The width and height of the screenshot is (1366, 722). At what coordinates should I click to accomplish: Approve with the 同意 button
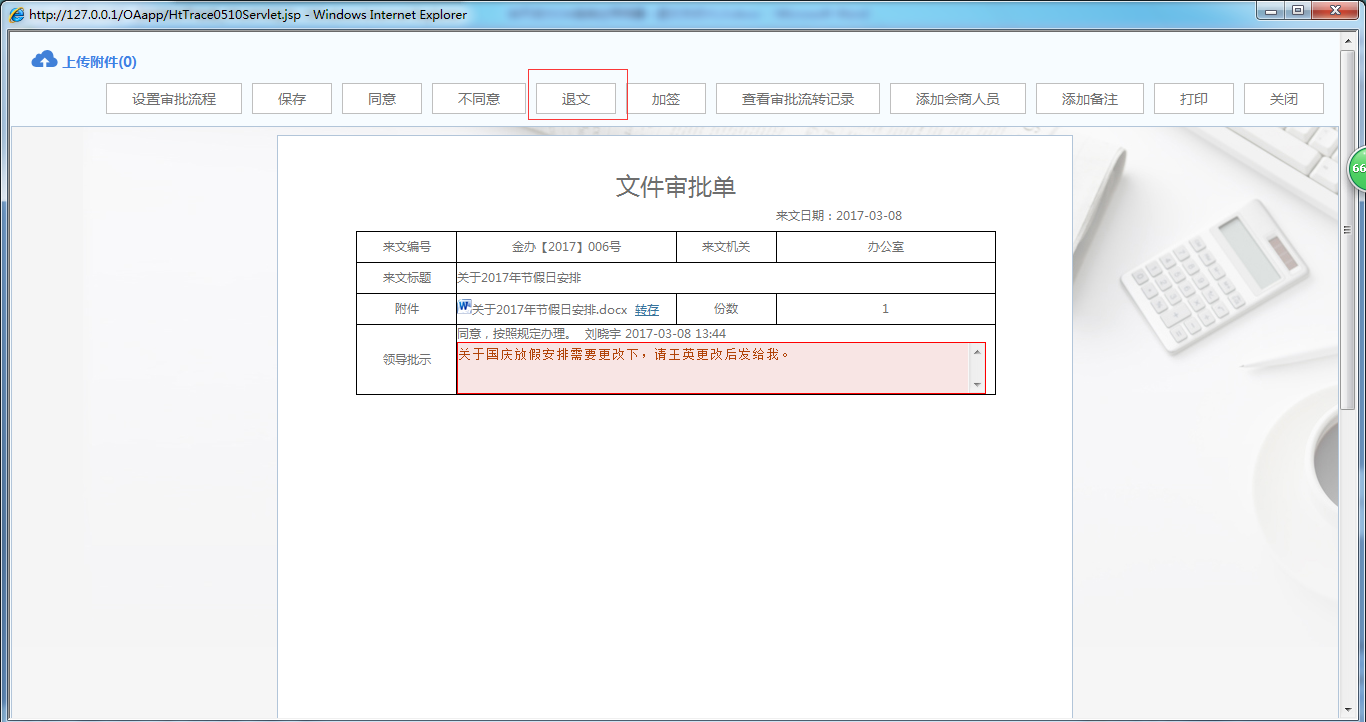click(x=382, y=99)
